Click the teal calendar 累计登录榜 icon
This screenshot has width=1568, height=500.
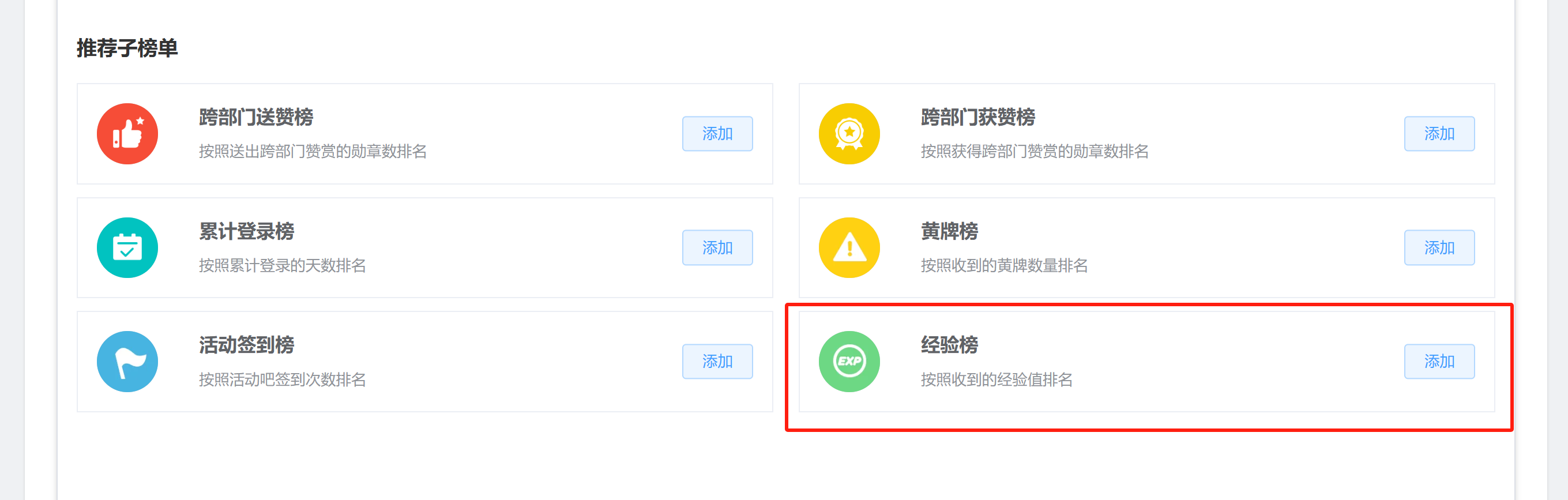[127, 247]
